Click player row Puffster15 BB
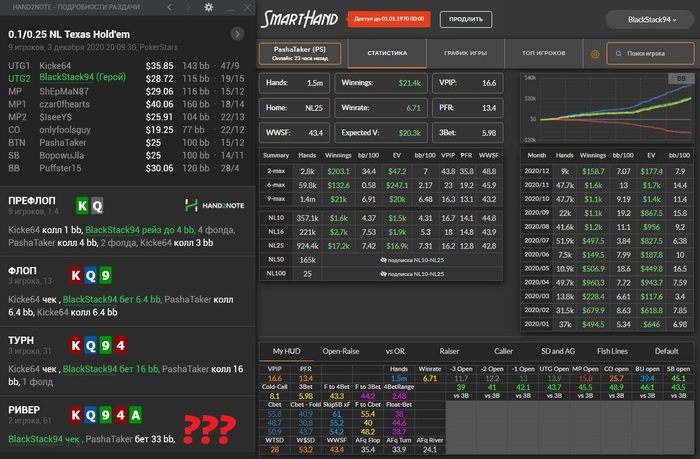 point(126,168)
